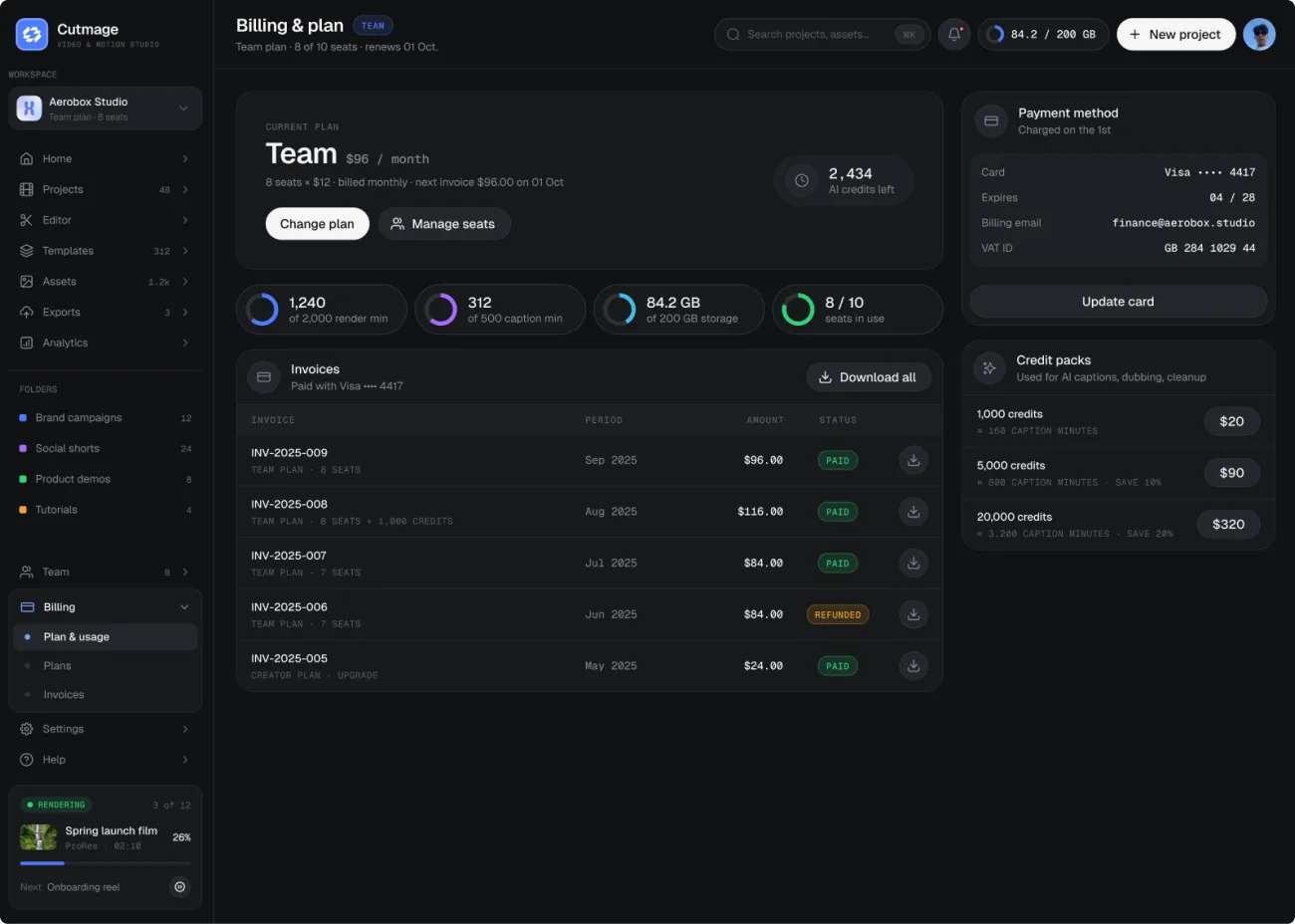1295x924 pixels.
Task: Open the notifications bell
Action: (954, 34)
